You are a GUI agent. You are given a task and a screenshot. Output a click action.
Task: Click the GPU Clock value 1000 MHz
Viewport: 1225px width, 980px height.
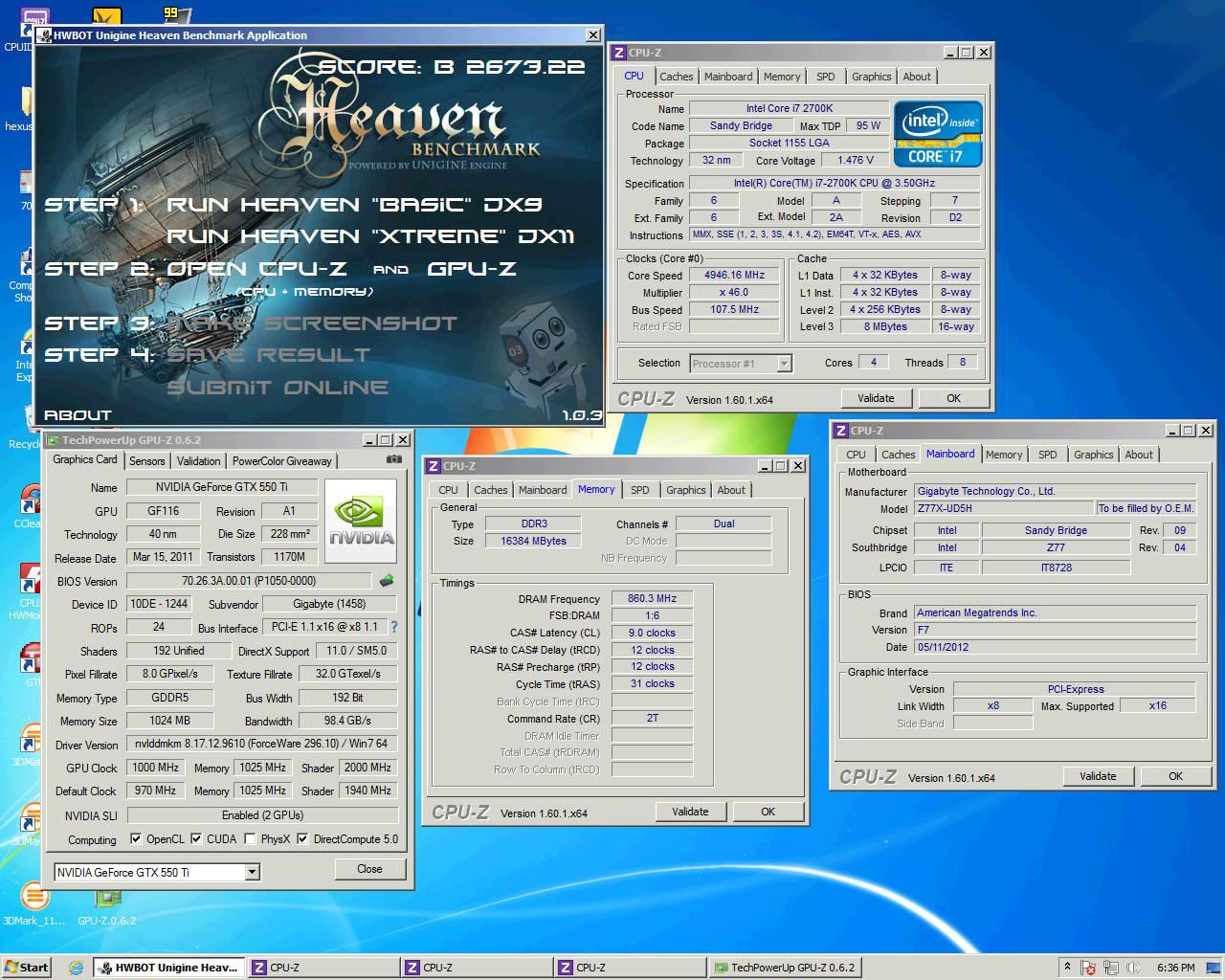tap(156, 768)
